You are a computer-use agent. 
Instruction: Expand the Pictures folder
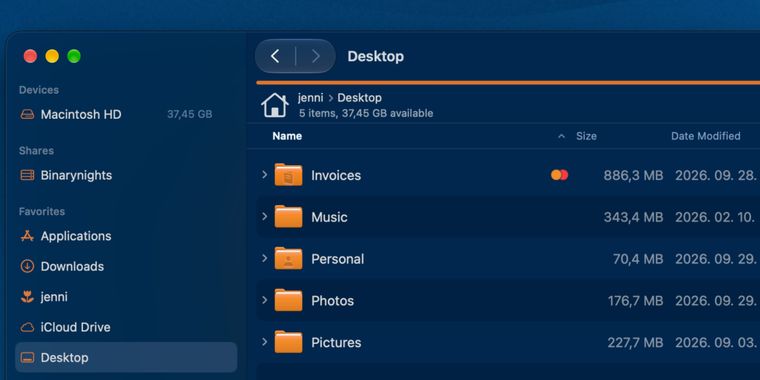point(265,342)
